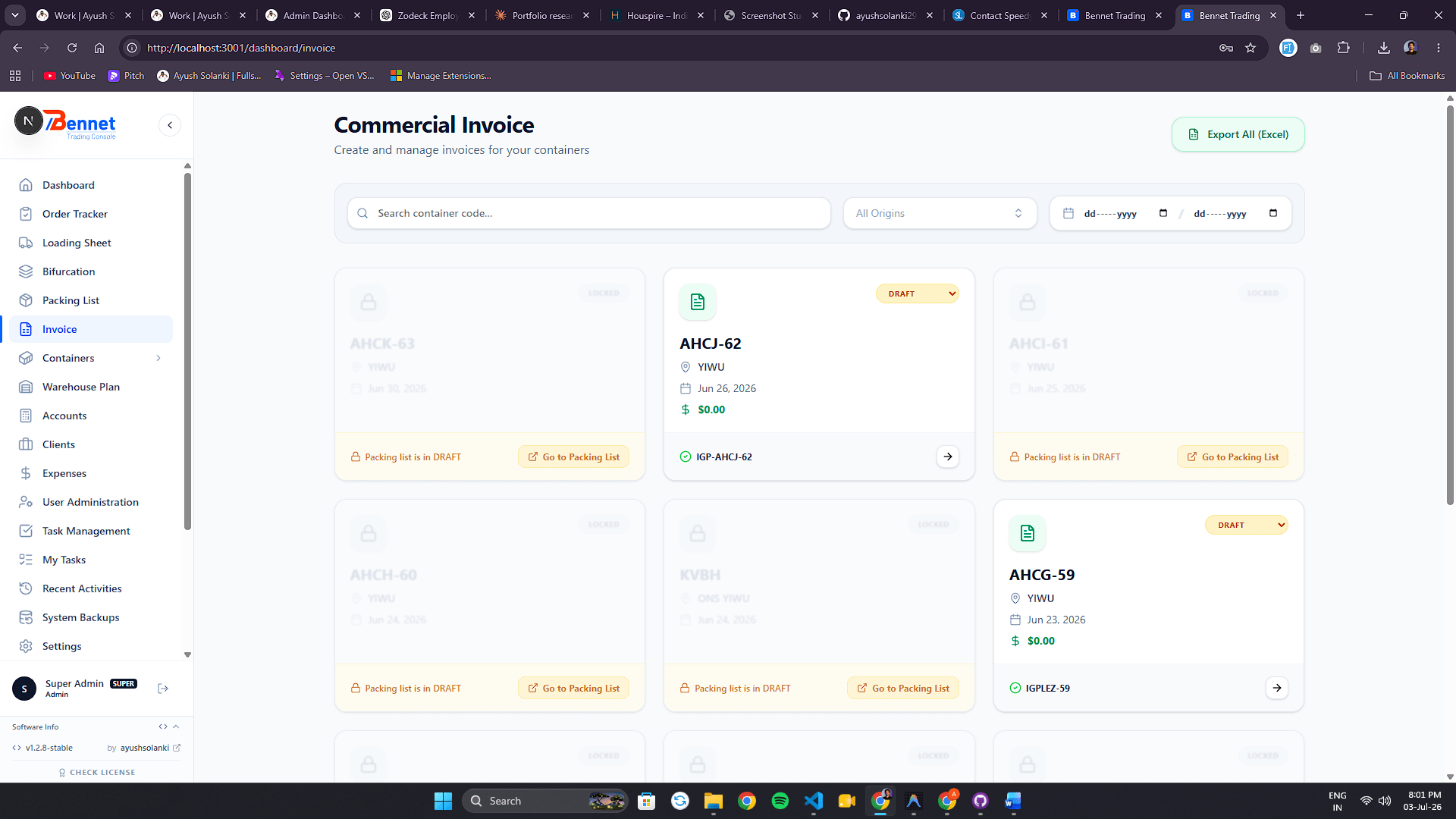Collapse the sidebar with the chevron button
The height and width of the screenshot is (819, 1456).
pyautogui.click(x=170, y=125)
